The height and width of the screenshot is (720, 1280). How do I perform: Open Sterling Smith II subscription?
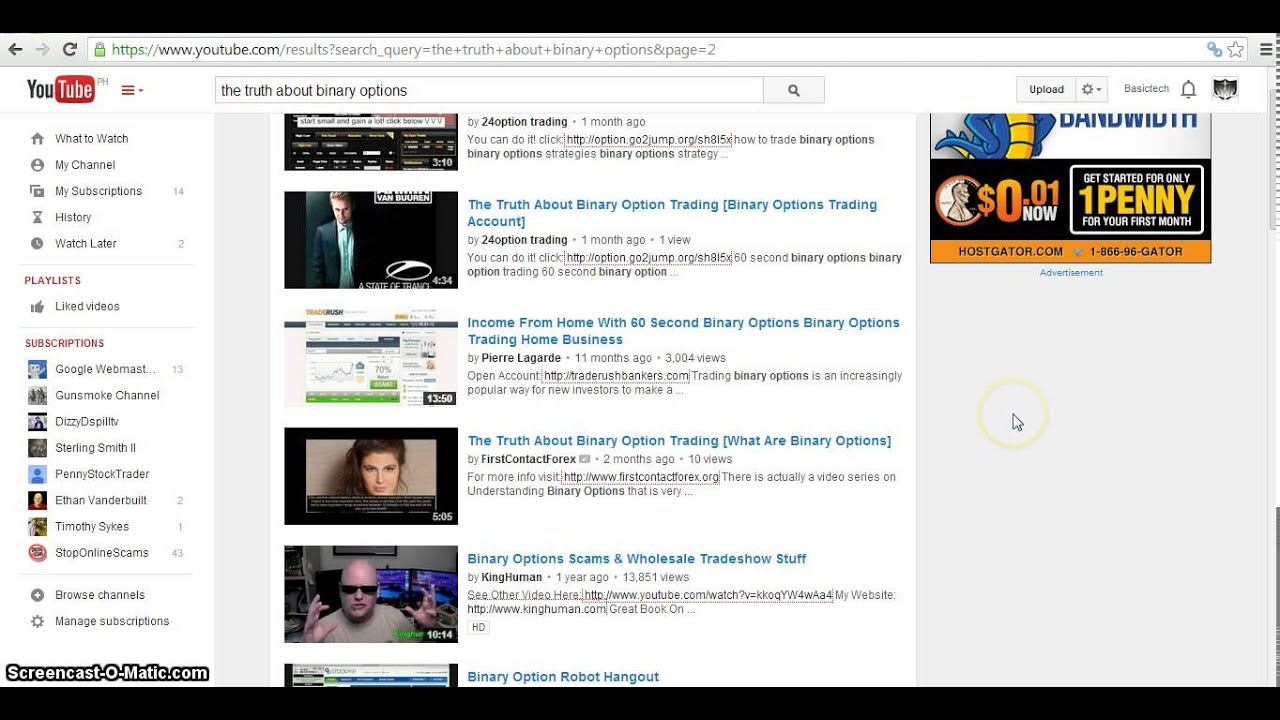click(x=95, y=448)
